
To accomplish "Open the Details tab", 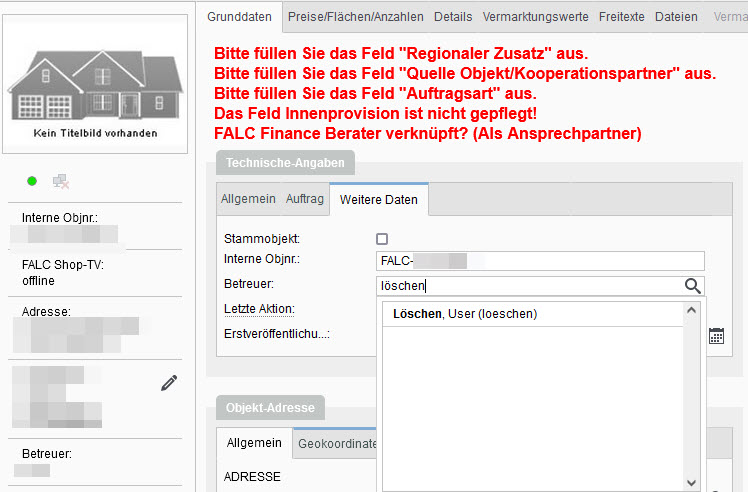I will [x=453, y=17].
